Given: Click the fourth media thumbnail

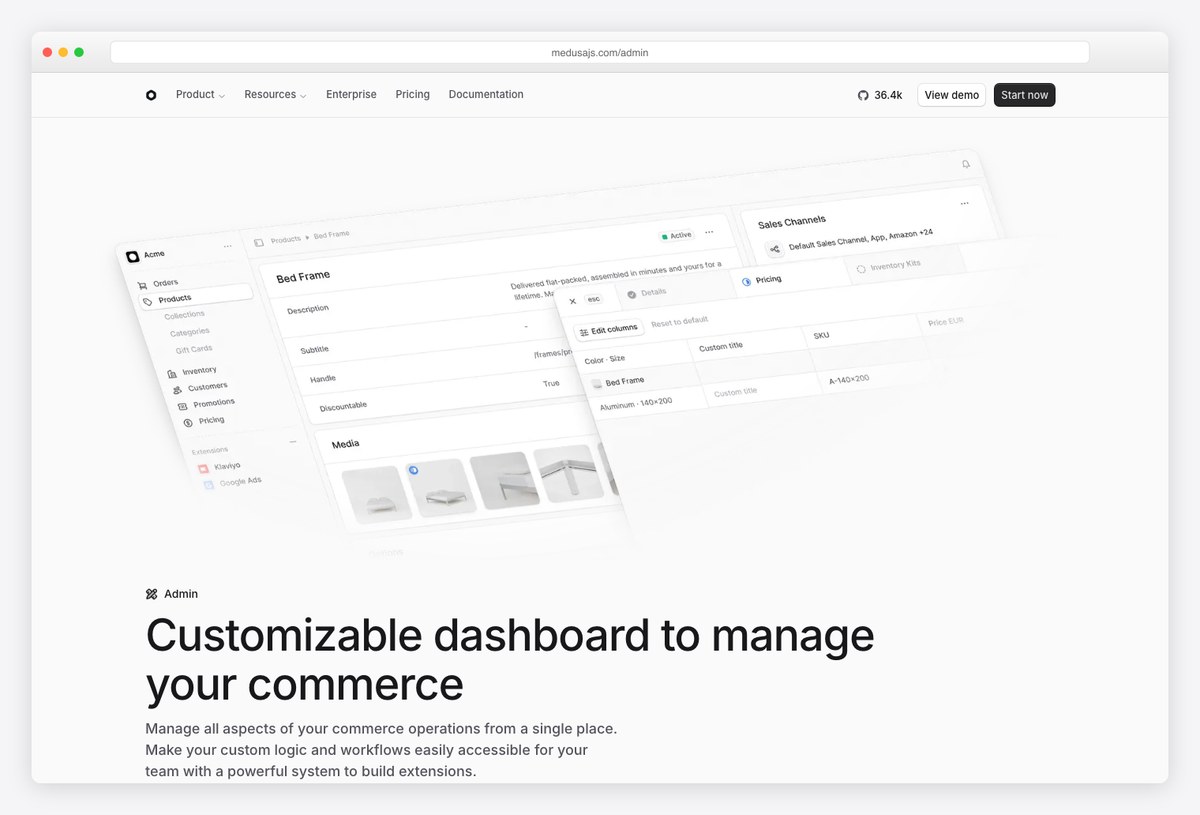Looking at the screenshot, I should (x=567, y=473).
